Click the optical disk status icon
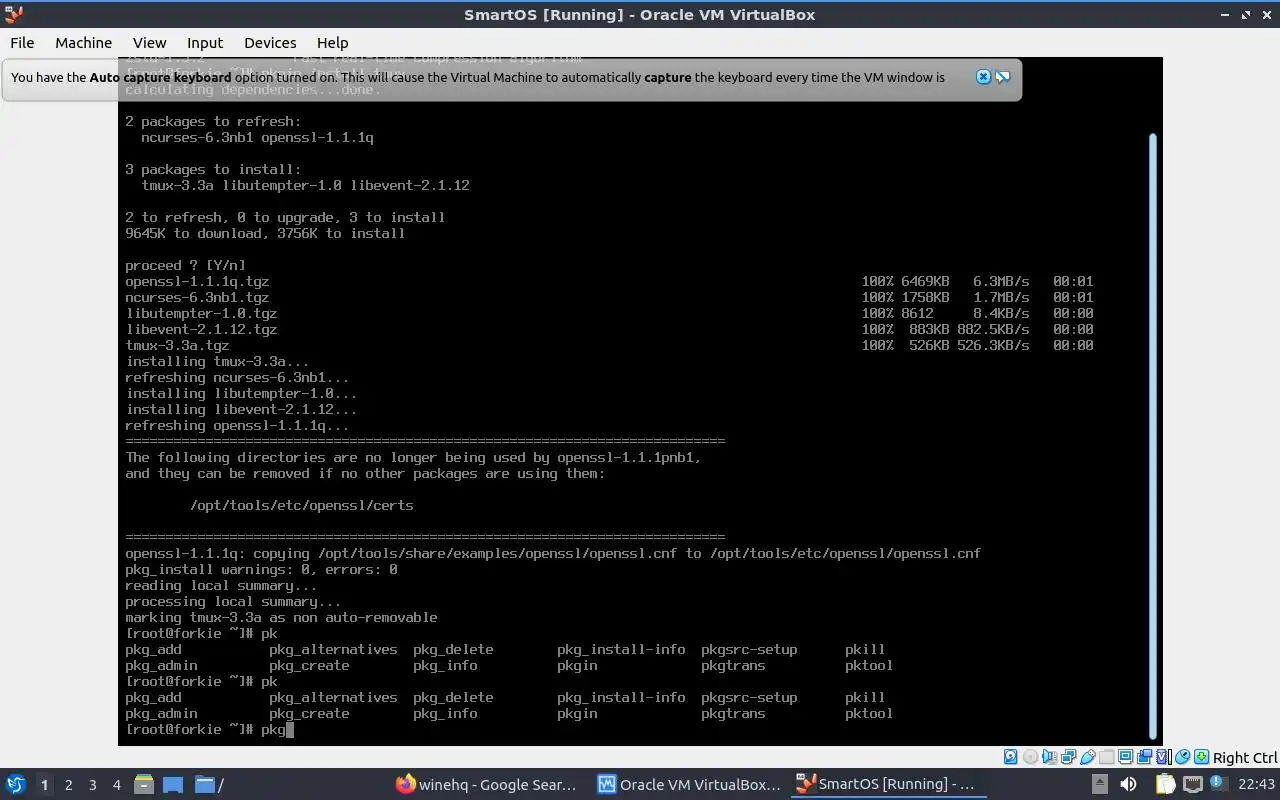The width and height of the screenshot is (1280, 800). (1031, 757)
